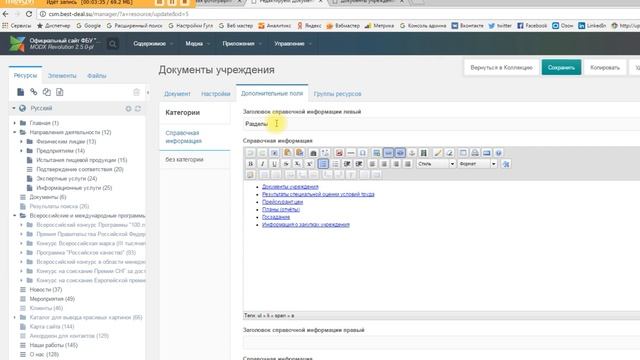
Task: Collapse Всероссийские и международные программы node
Action: 15,216
